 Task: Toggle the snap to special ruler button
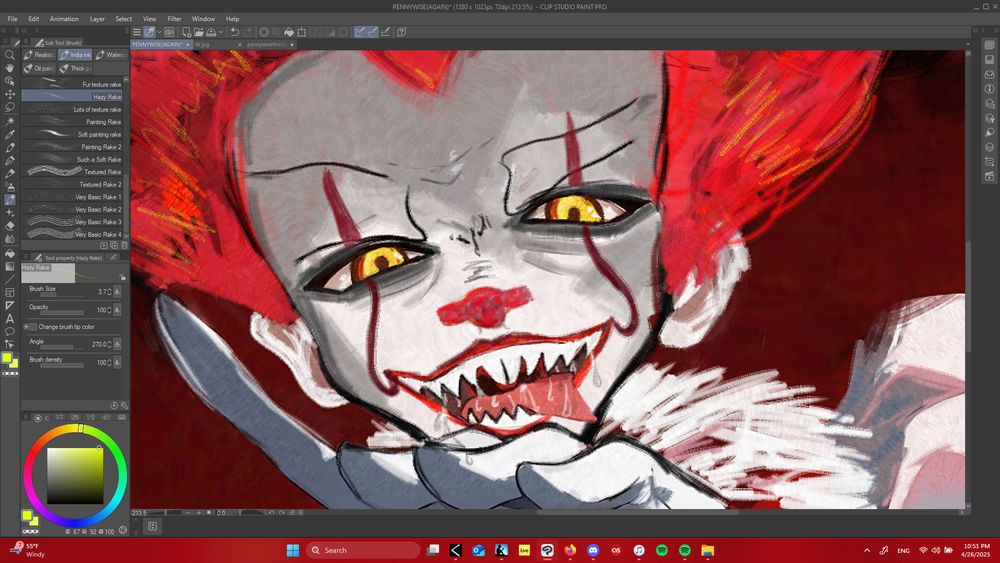coord(372,32)
